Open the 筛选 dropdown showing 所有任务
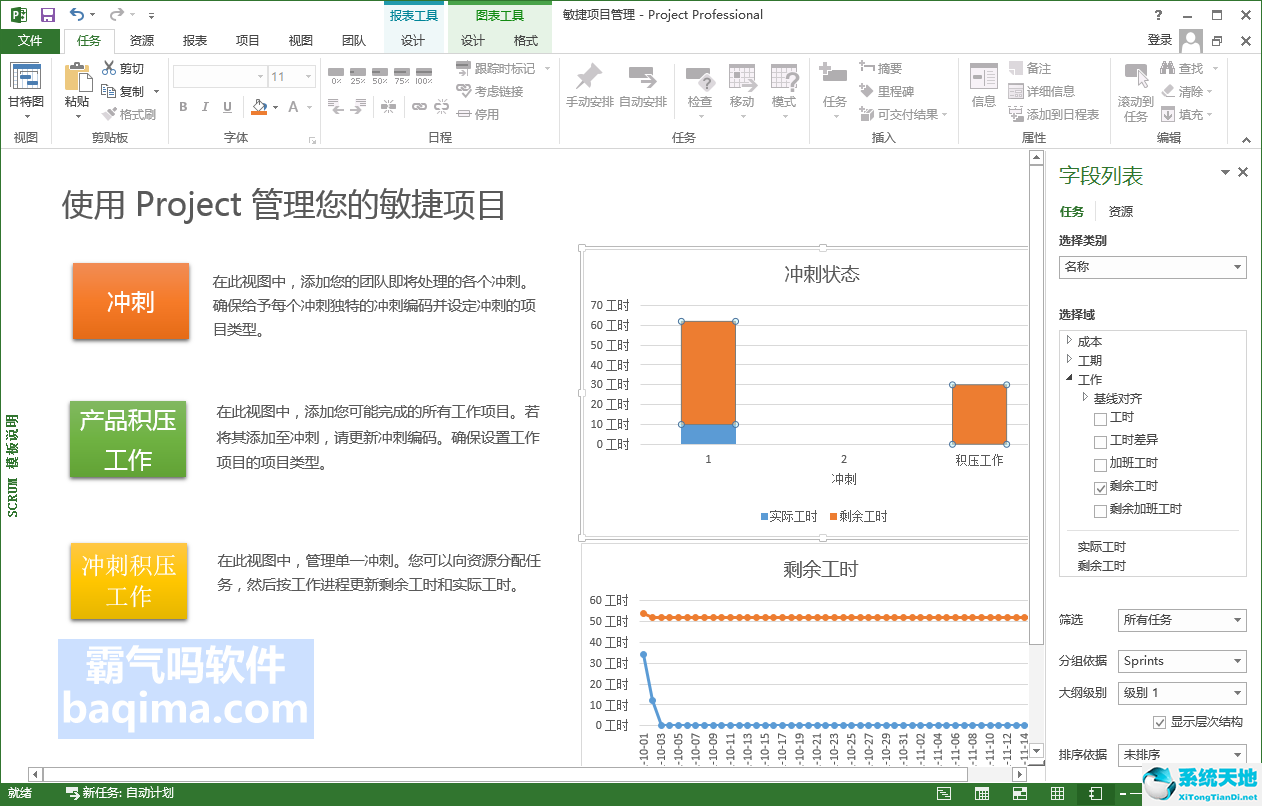 1182,620
